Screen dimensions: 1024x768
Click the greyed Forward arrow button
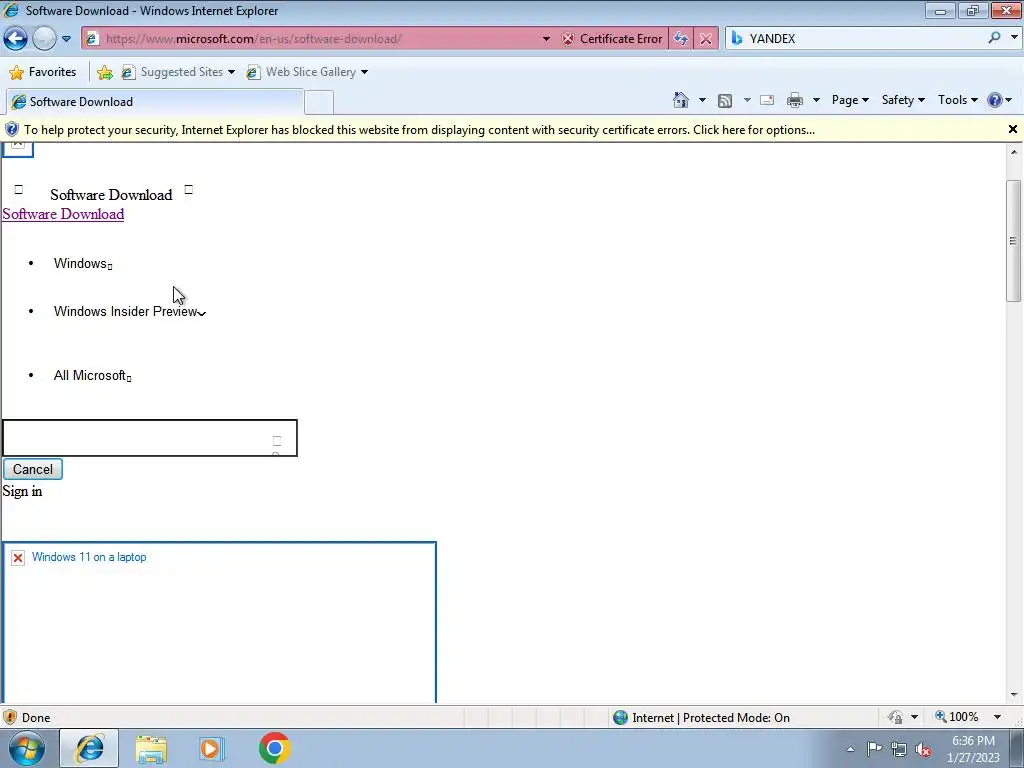point(44,39)
